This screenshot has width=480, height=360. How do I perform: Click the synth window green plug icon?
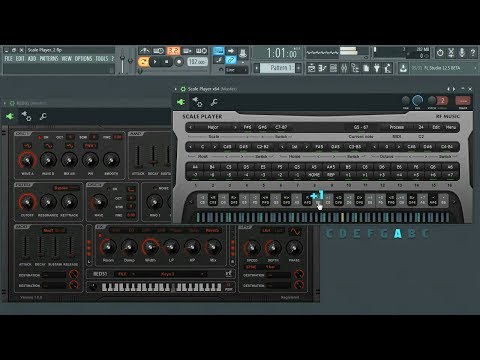coord(10,116)
